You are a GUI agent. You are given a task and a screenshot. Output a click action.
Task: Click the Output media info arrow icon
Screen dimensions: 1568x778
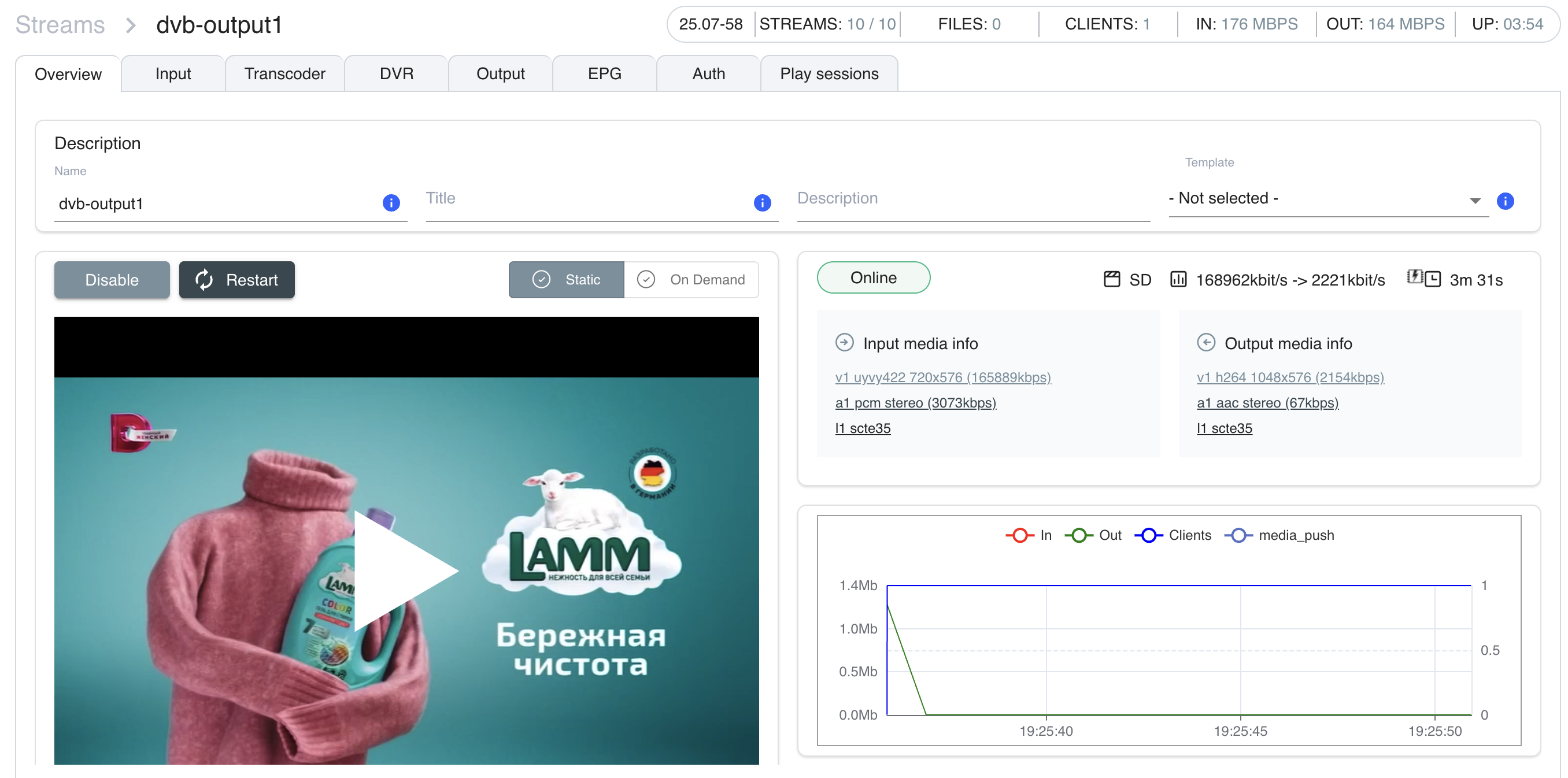coord(1206,342)
